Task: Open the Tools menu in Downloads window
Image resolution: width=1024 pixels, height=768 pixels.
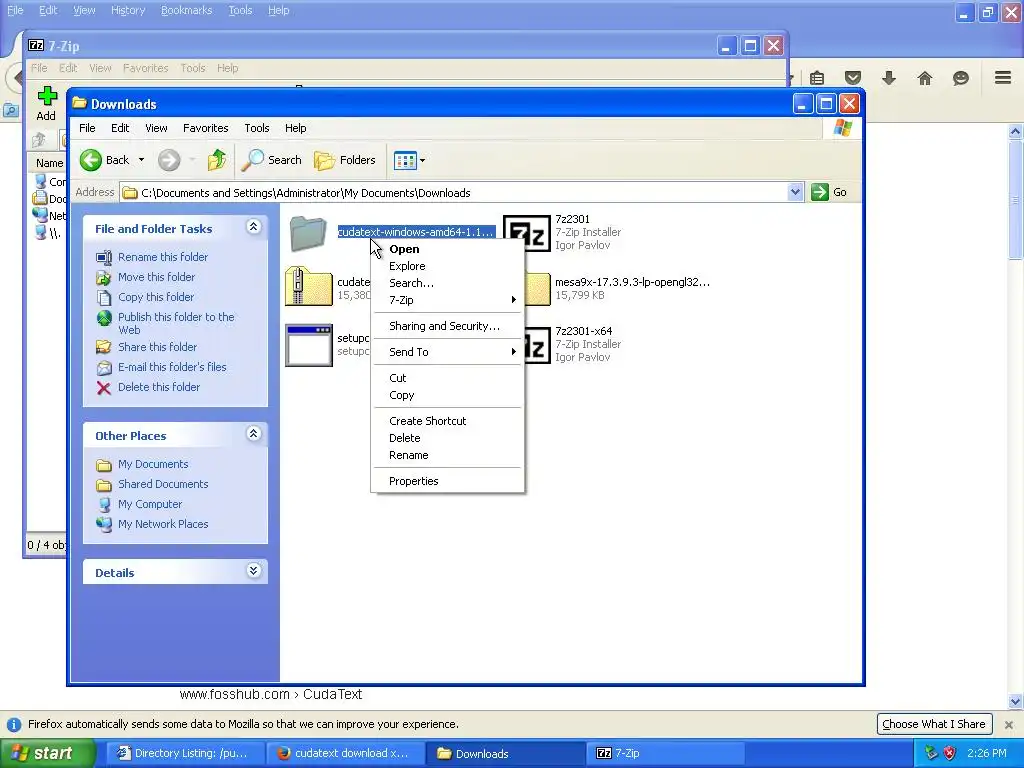Action: 257,128
